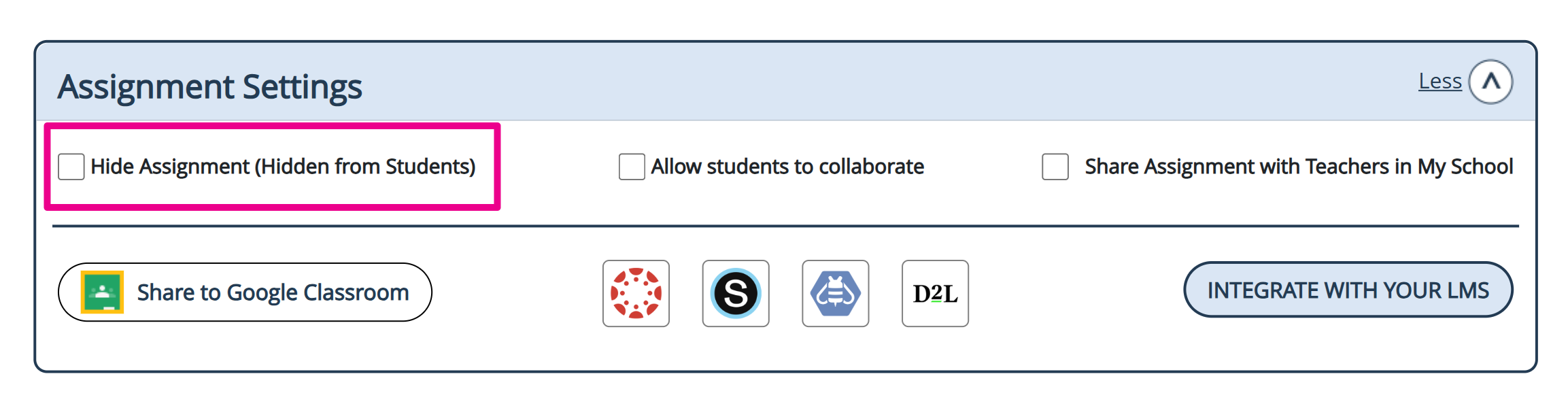Viewport: 1568px width, 406px height.
Task: Click the horizontal divider under the checkboxes
Action: pyautogui.click(x=785, y=226)
